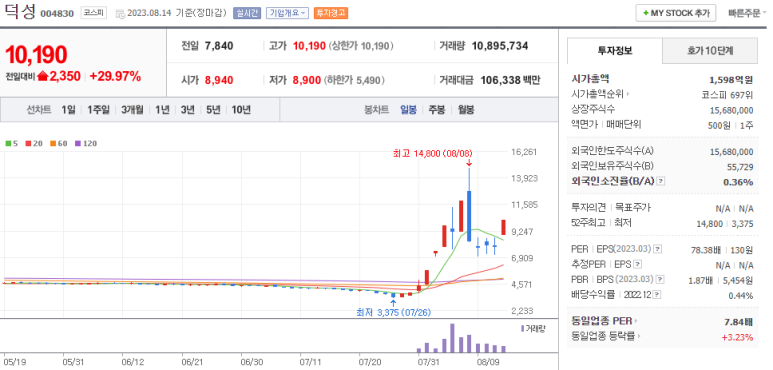
Task: Click the 액면가 매매단위 value 500원 1주
Action: click(731, 125)
